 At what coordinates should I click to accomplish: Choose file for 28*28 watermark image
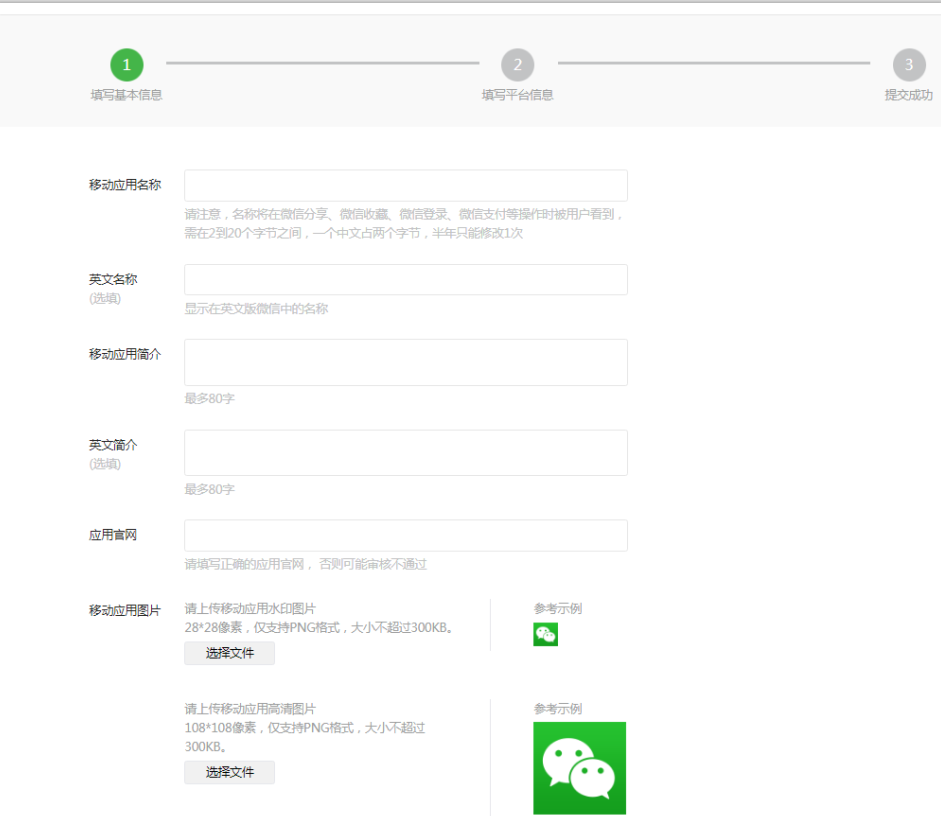(229, 653)
